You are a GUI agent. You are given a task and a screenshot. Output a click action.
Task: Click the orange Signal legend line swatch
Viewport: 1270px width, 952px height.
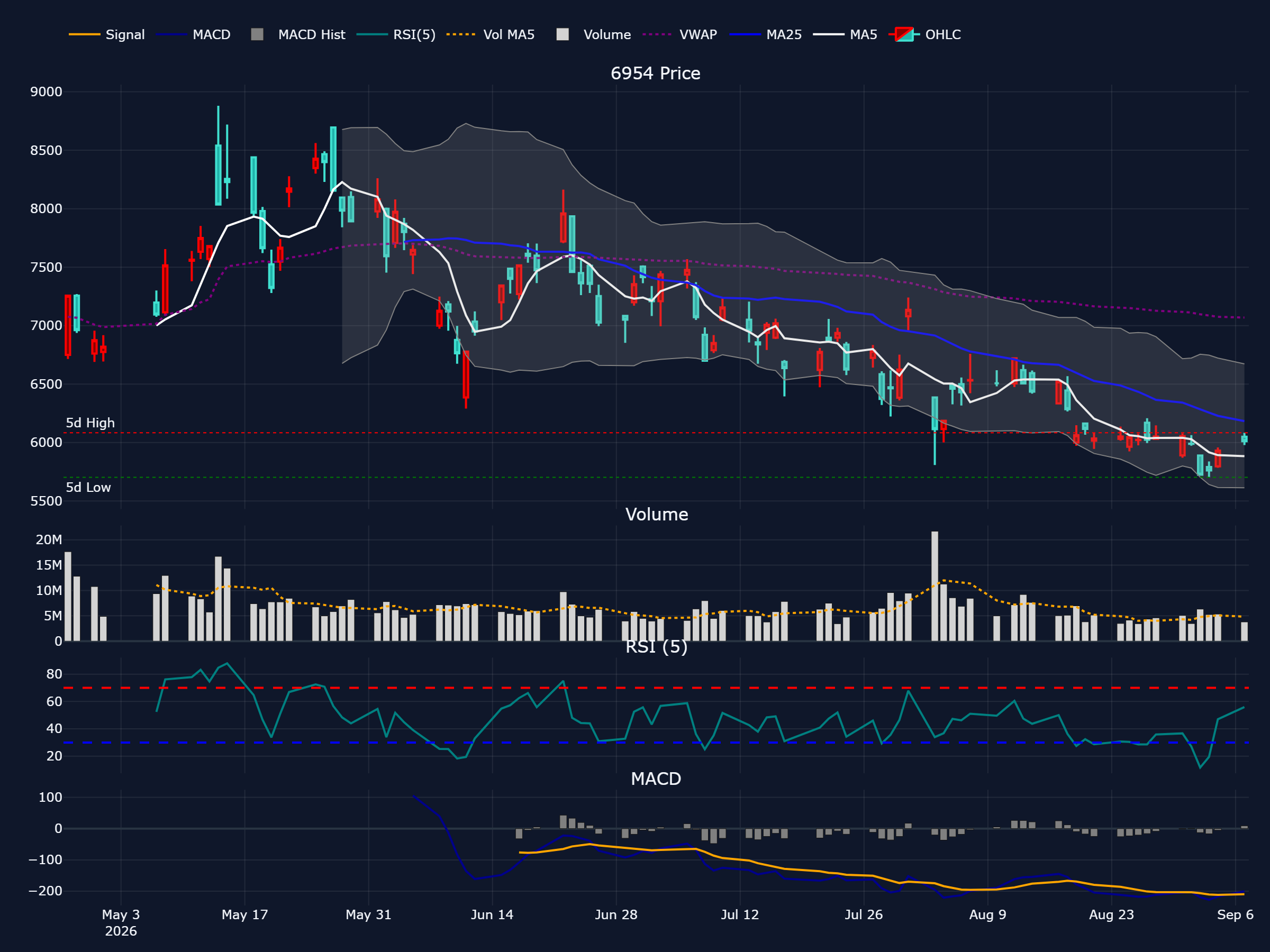pyautogui.click(x=84, y=34)
